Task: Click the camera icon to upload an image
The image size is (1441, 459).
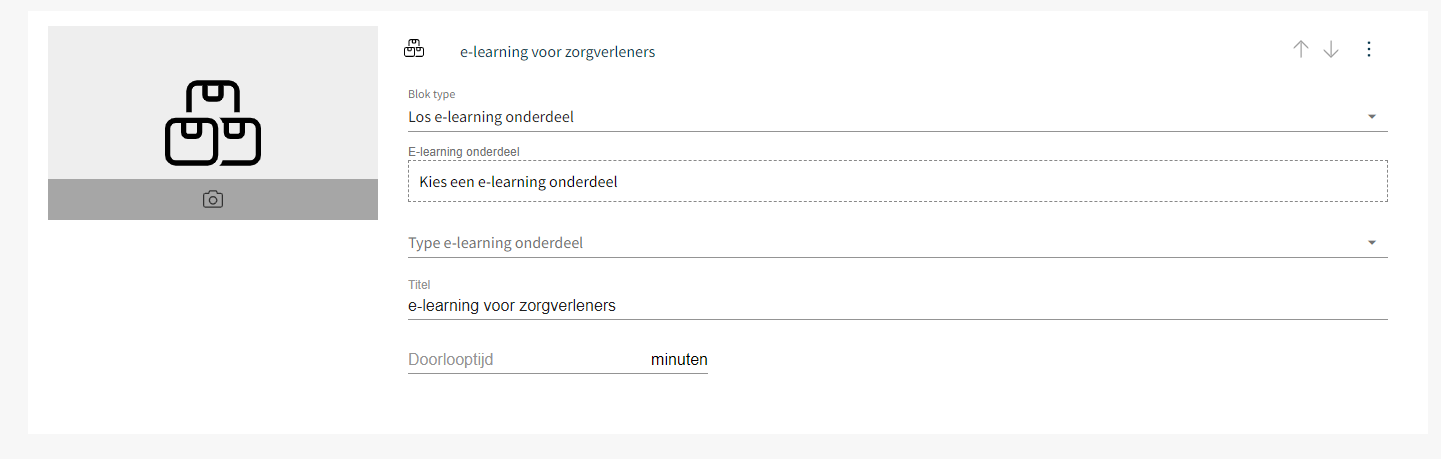Action: [213, 200]
